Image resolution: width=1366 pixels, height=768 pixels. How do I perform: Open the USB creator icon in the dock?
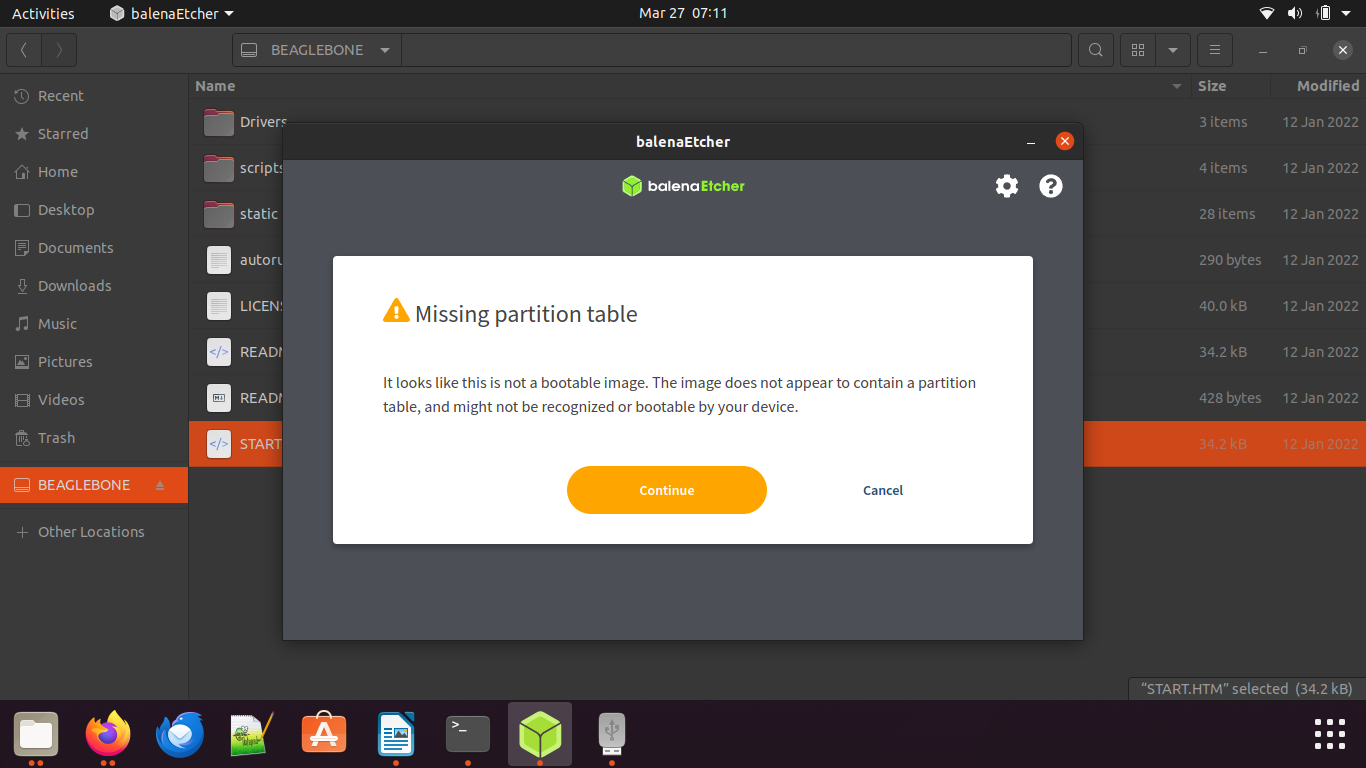[x=612, y=736]
